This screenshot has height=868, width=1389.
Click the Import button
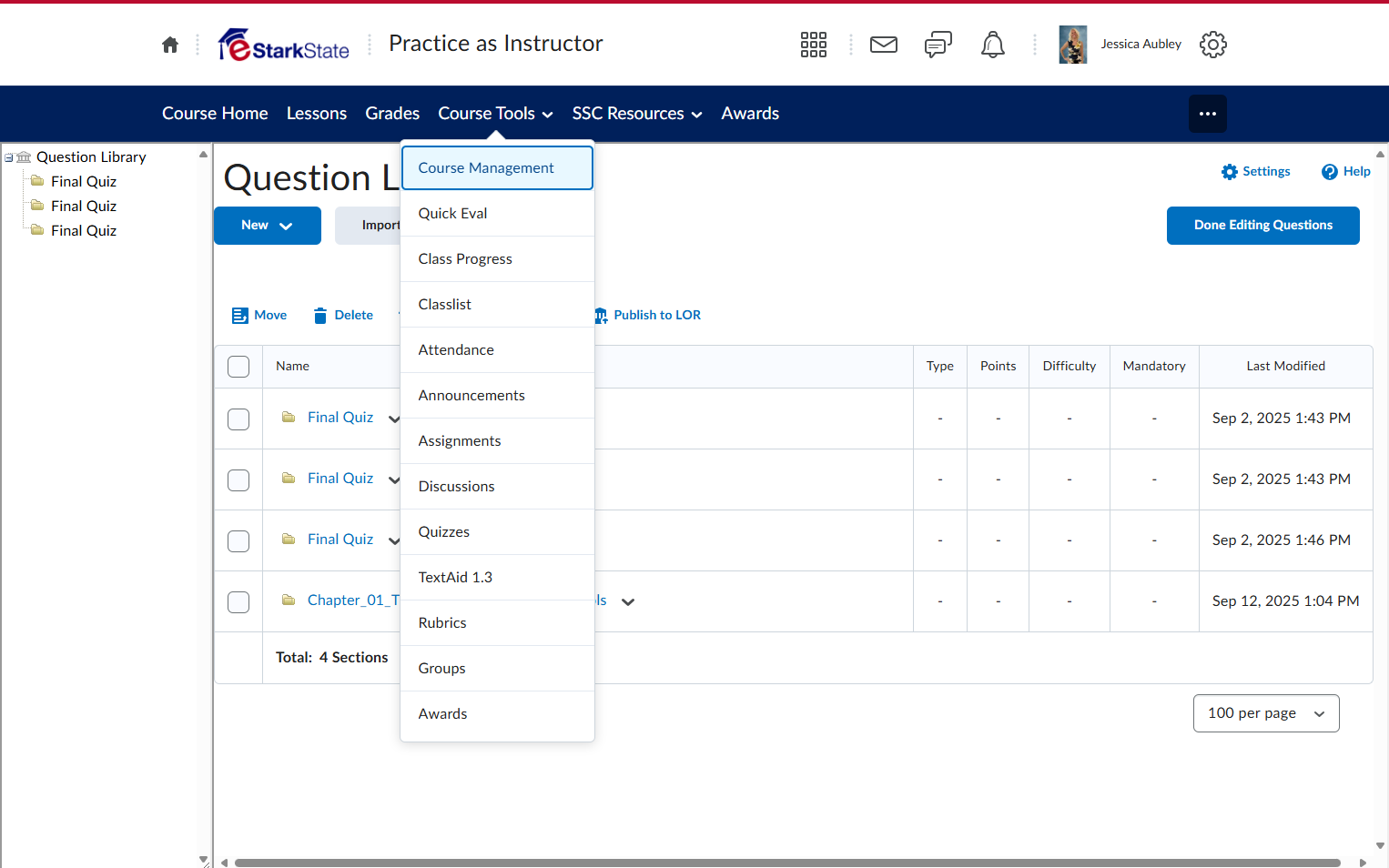click(368, 226)
